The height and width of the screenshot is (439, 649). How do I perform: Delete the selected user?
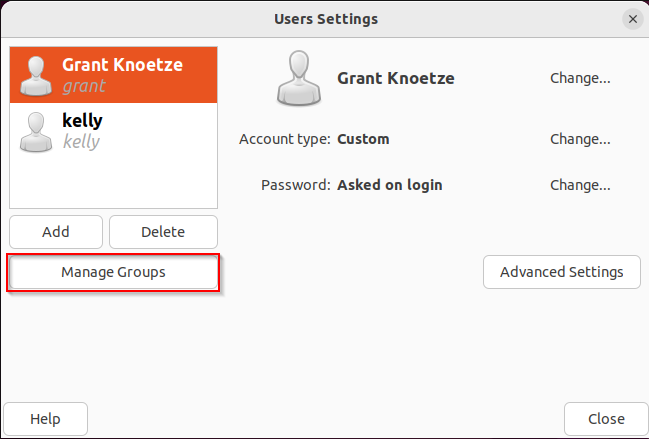tap(163, 232)
